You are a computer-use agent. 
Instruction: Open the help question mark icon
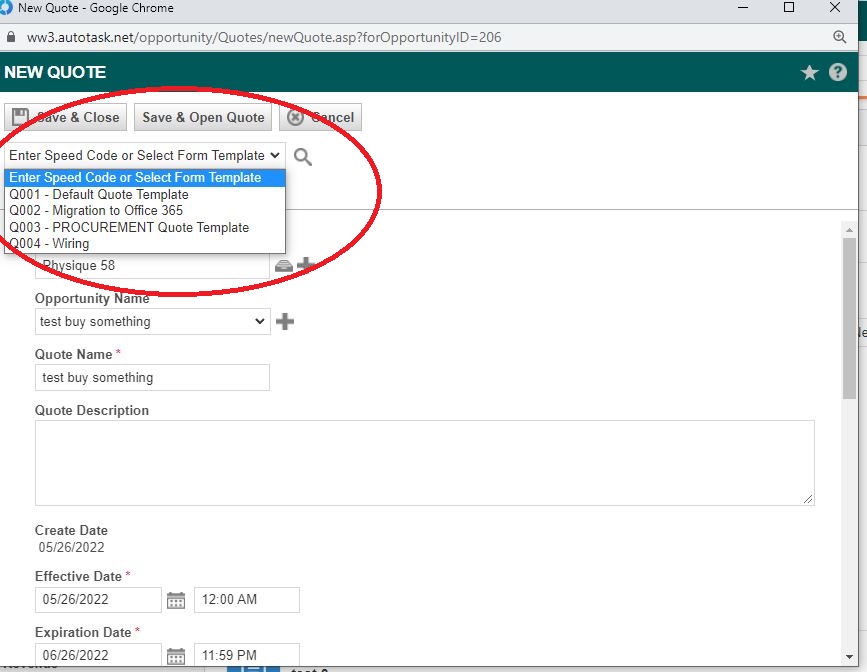click(x=838, y=73)
